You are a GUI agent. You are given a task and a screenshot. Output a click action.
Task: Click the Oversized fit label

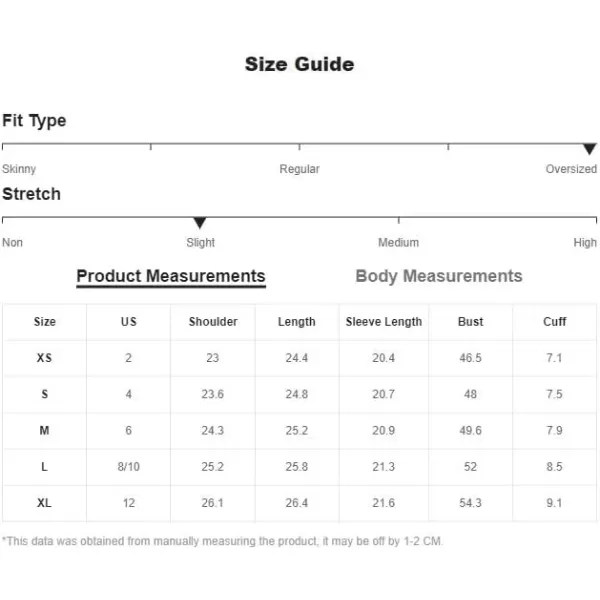(x=571, y=169)
